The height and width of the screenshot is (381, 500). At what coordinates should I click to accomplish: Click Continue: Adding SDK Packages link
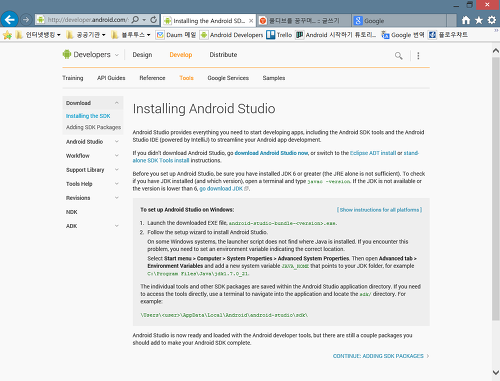click(x=378, y=356)
